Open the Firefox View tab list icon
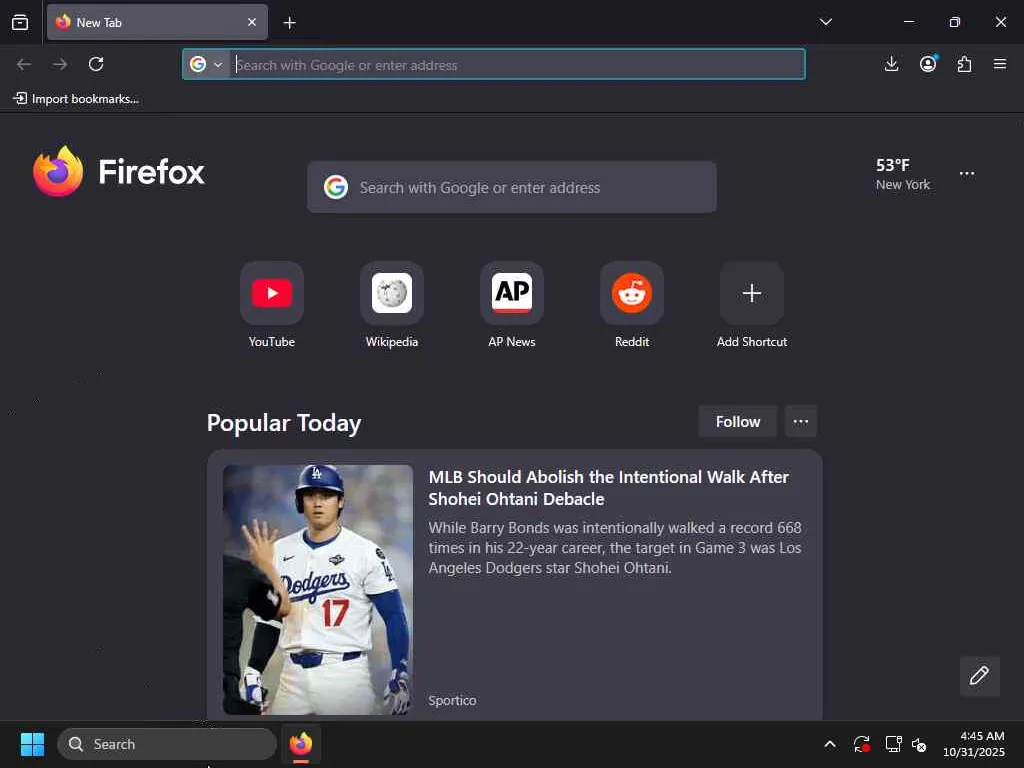1024x768 pixels. 20,22
